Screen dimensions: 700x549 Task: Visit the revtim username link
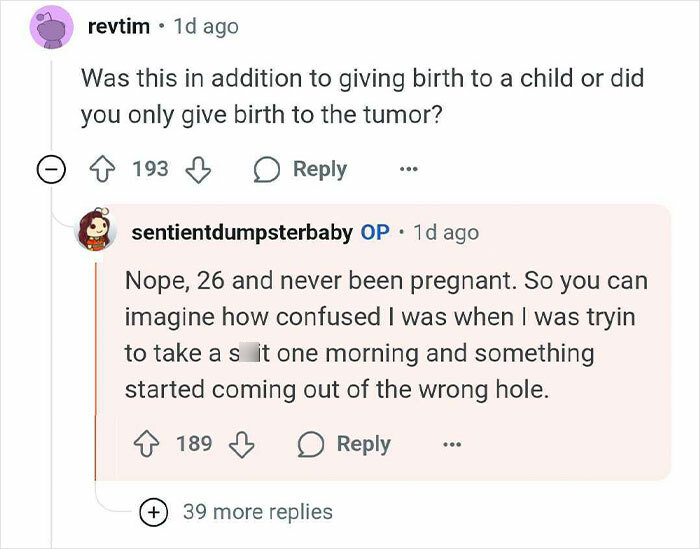pos(119,27)
